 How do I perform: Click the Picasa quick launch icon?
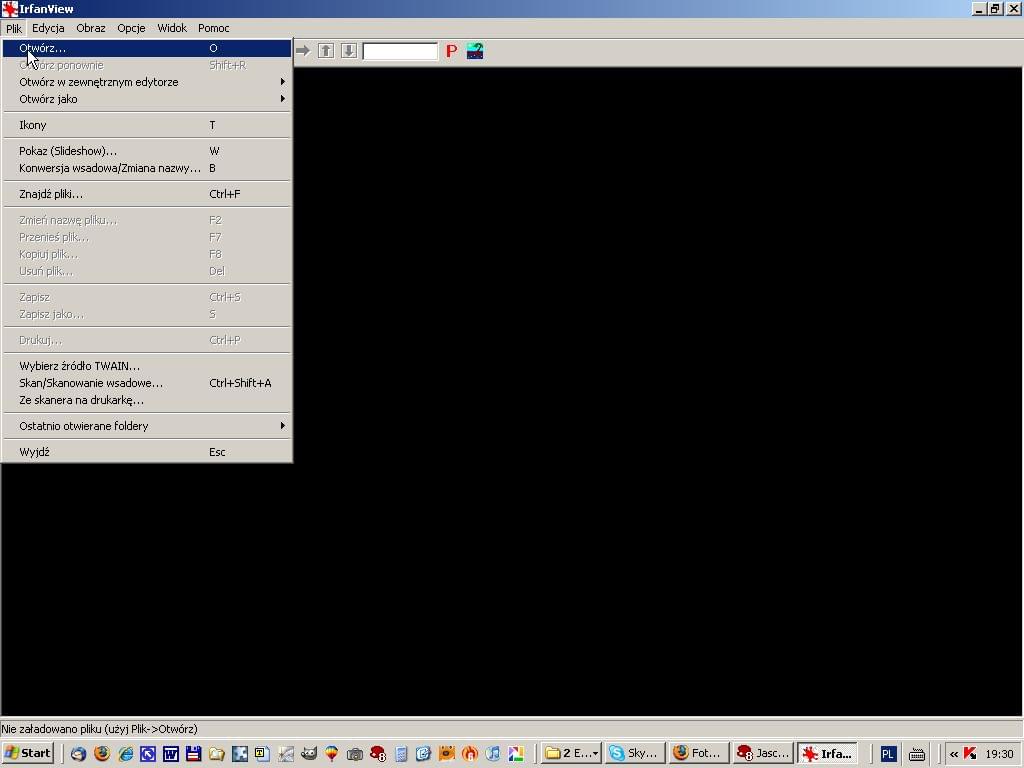(x=516, y=754)
